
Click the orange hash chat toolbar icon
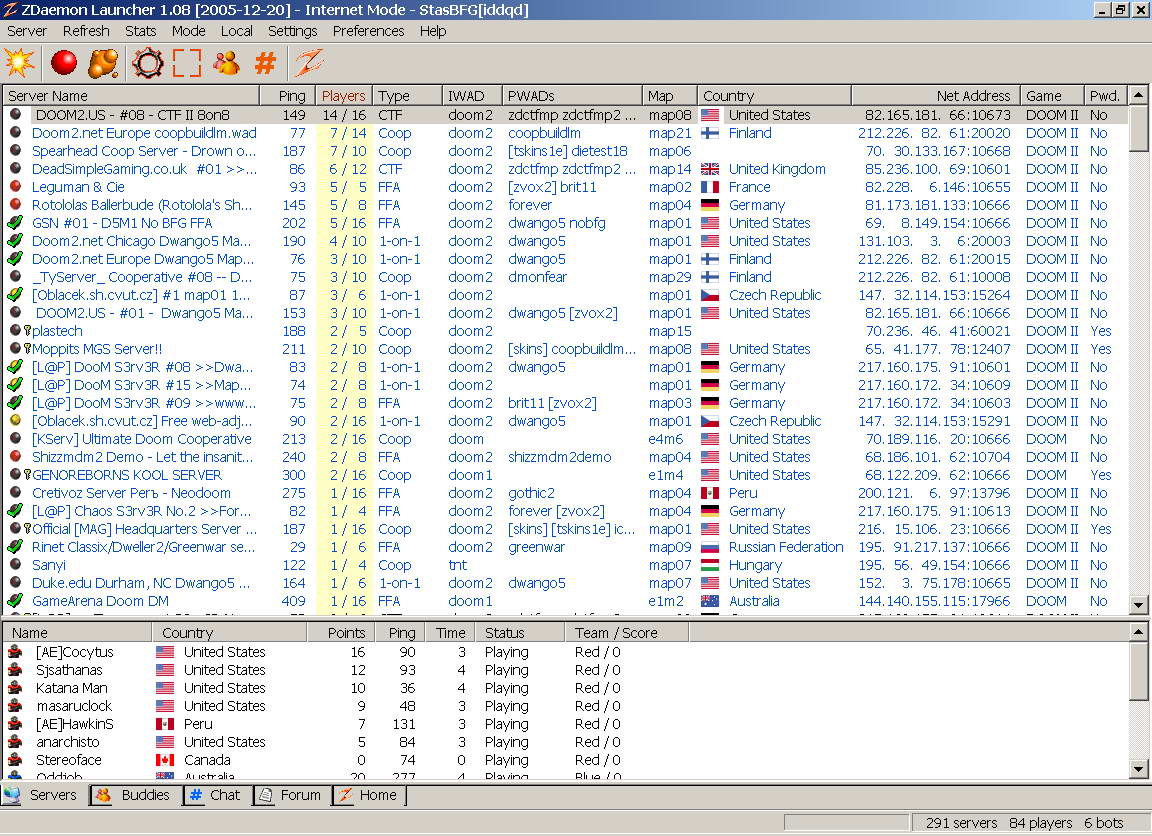tap(265, 63)
